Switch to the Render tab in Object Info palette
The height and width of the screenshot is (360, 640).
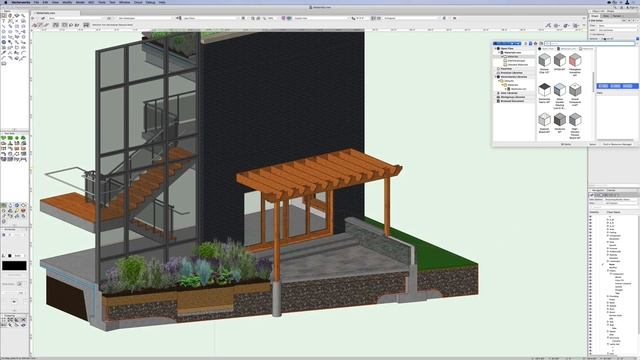tap(617, 16)
